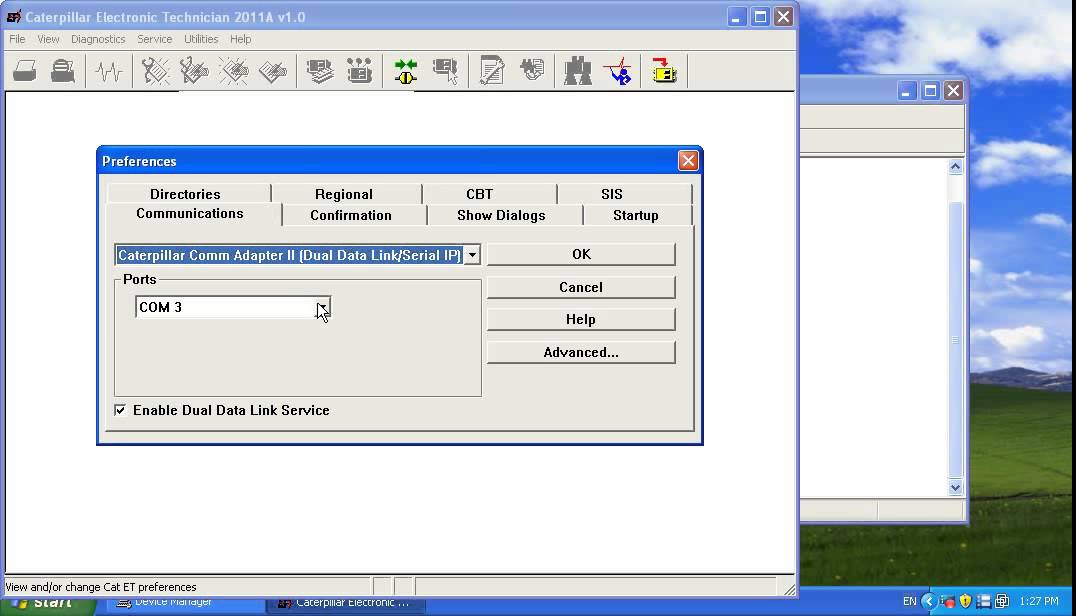Toggle Enable Dual Data Link Service checkbox

pyautogui.click(x=120, y=410)
